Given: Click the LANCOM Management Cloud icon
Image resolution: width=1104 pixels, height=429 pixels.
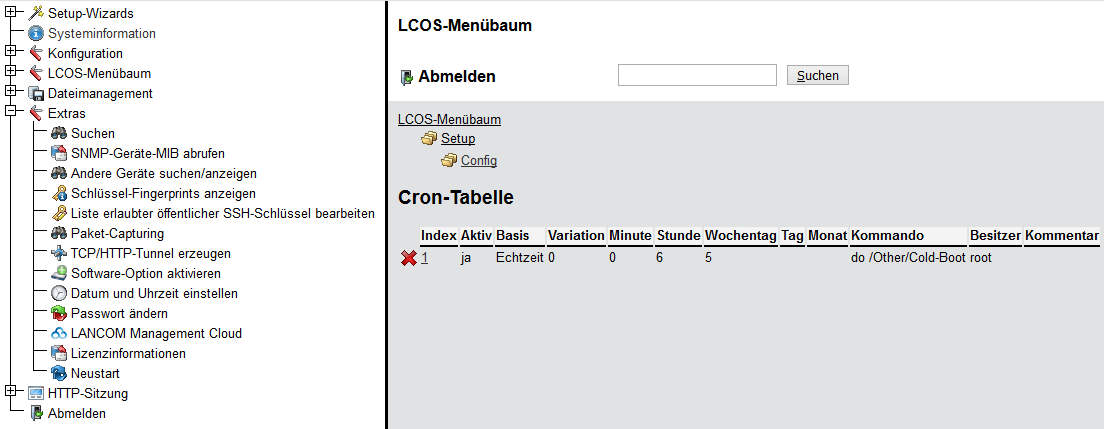Looking at the screenshot, I should (x=59, y=333).
